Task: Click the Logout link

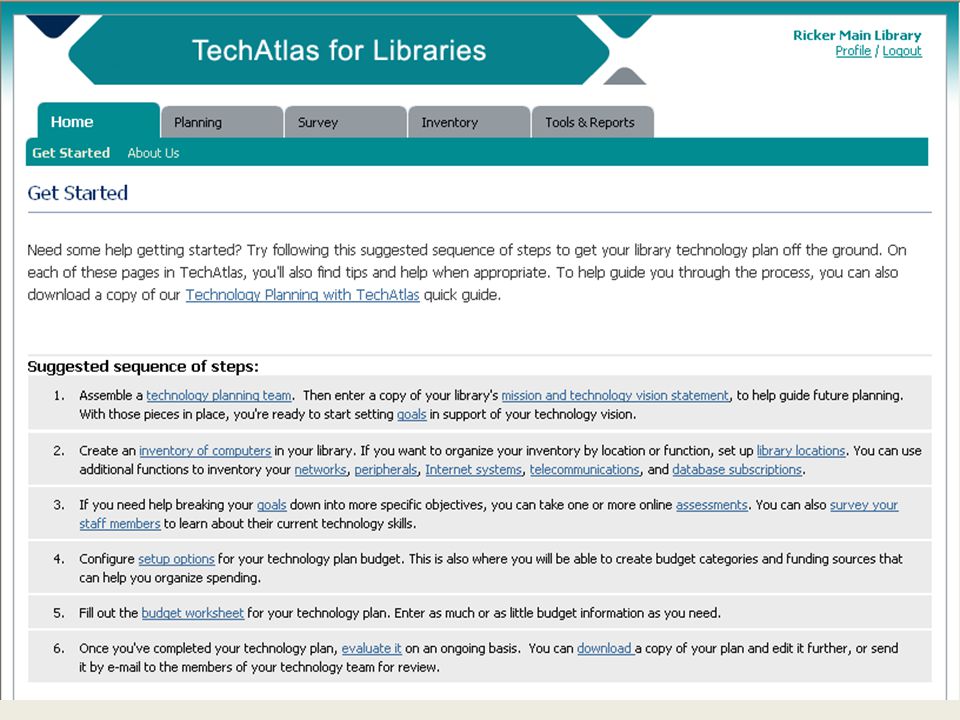Action: pos(902,51)
